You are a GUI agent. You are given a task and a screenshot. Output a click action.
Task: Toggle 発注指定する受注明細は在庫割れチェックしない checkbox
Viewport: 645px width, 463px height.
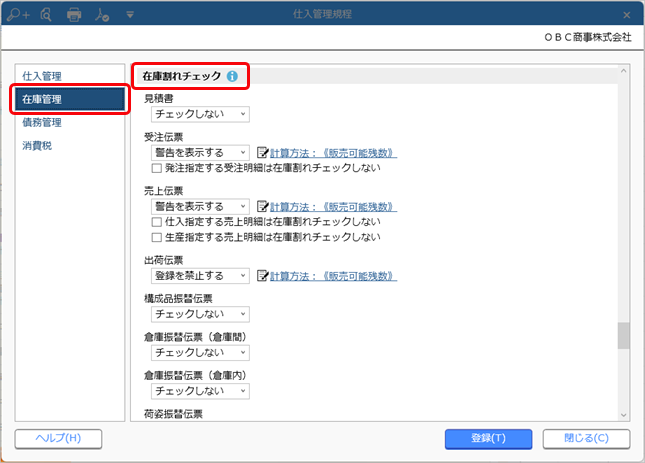pos(156,168)
